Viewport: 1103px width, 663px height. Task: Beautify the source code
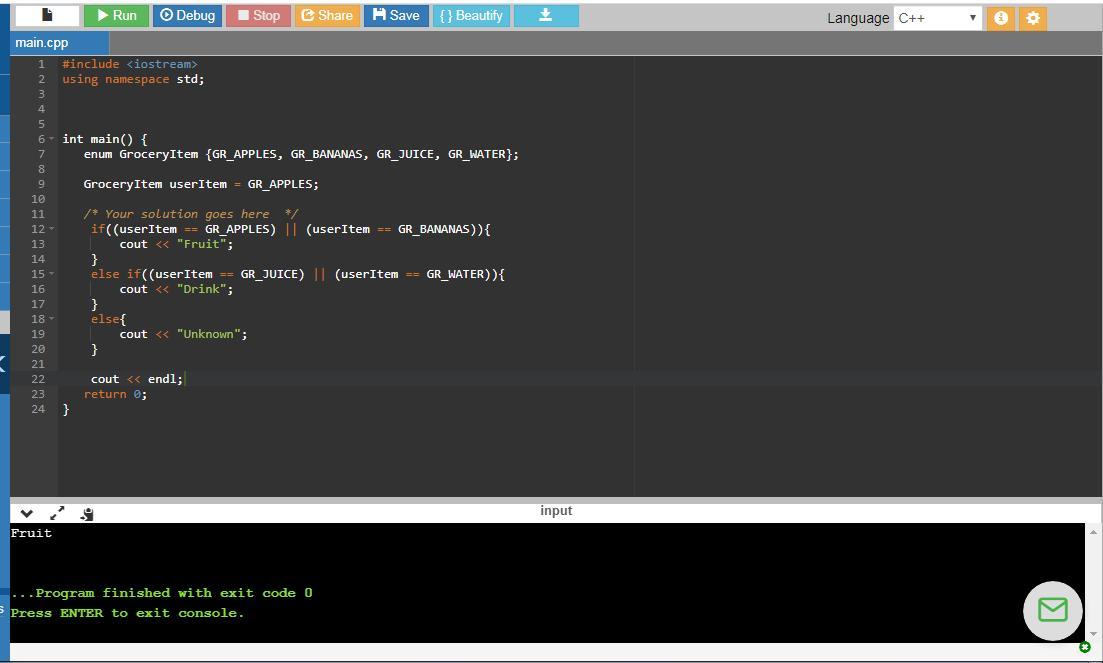click(471, 16)
